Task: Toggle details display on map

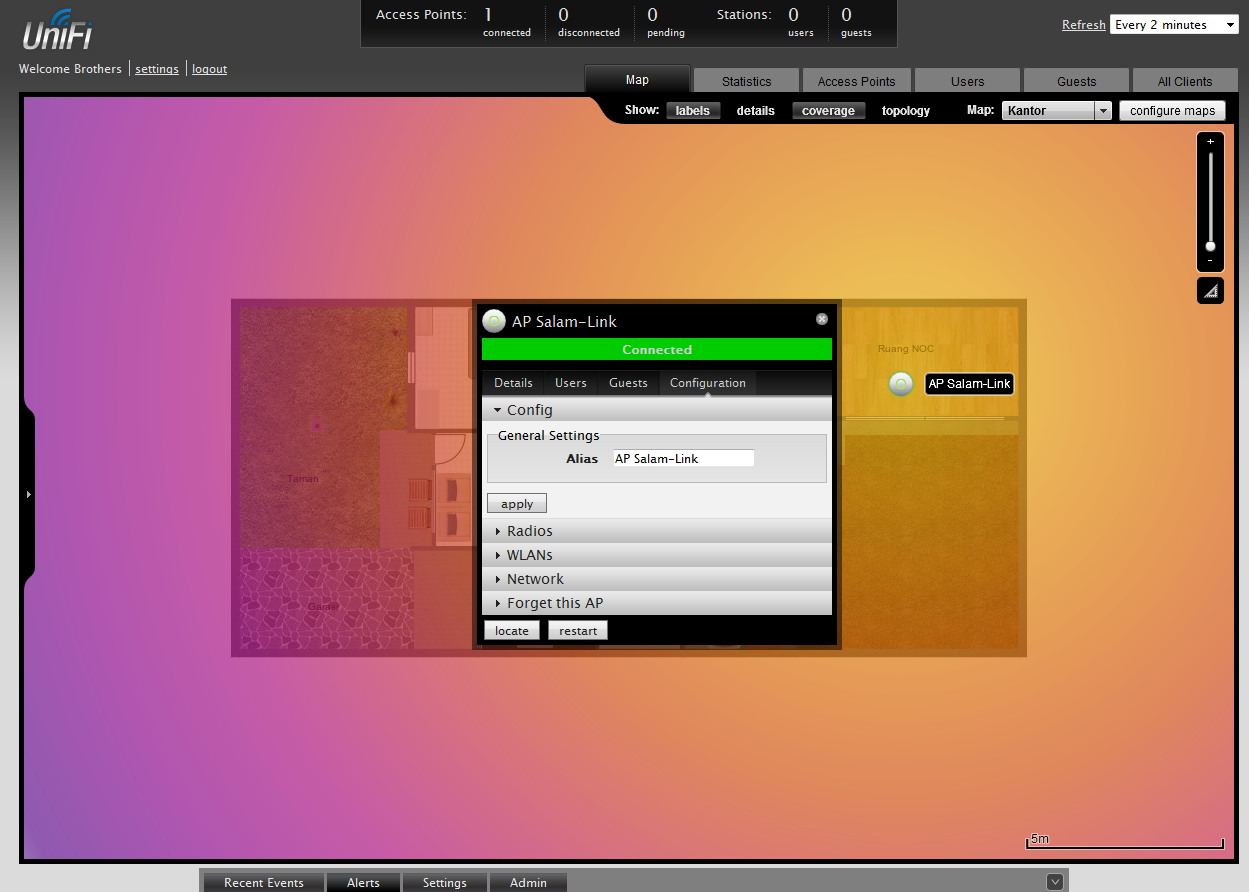Action: pos(756,111)
